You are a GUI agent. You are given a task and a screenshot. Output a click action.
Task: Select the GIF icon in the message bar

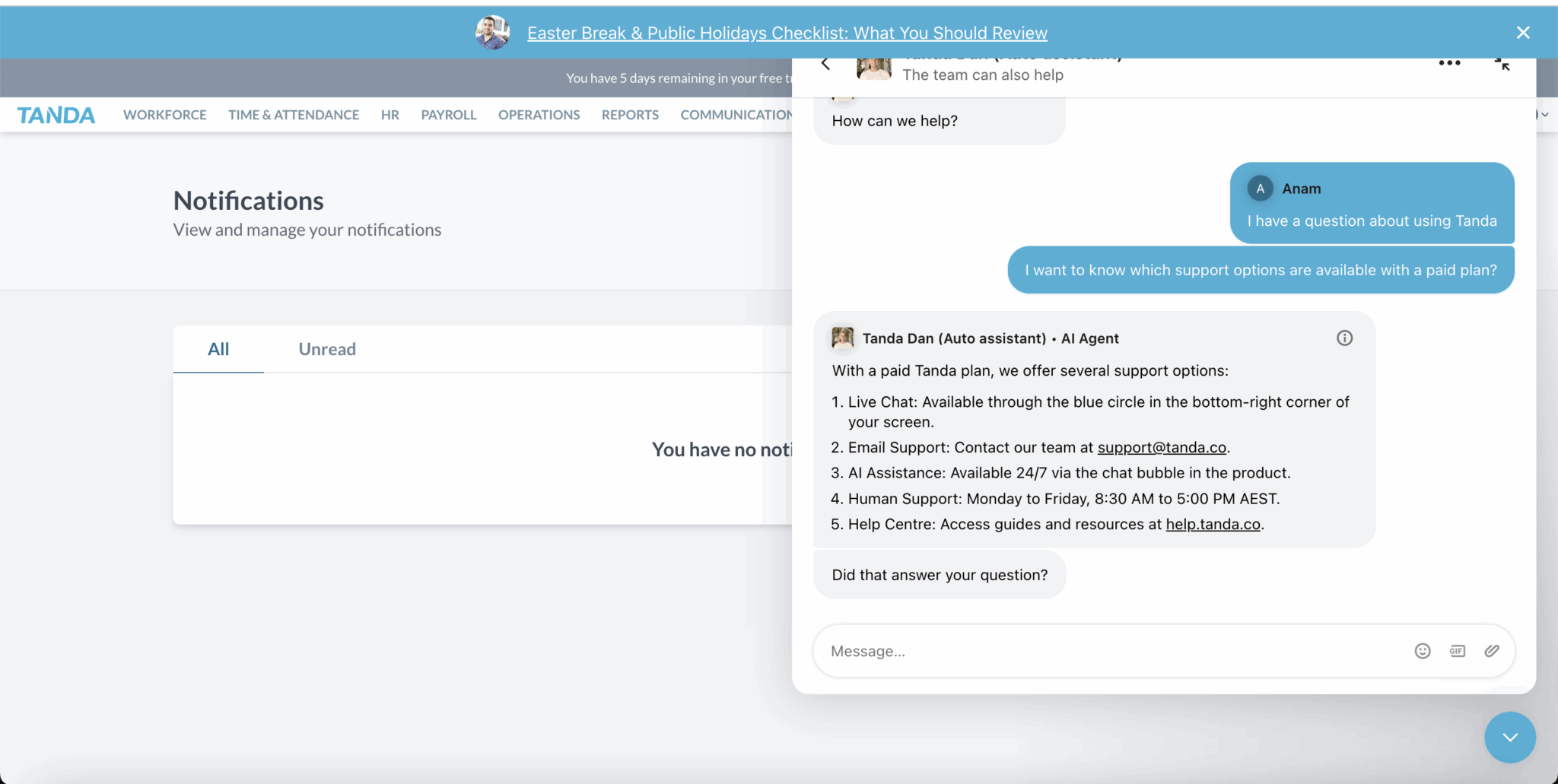[1457, 651]
